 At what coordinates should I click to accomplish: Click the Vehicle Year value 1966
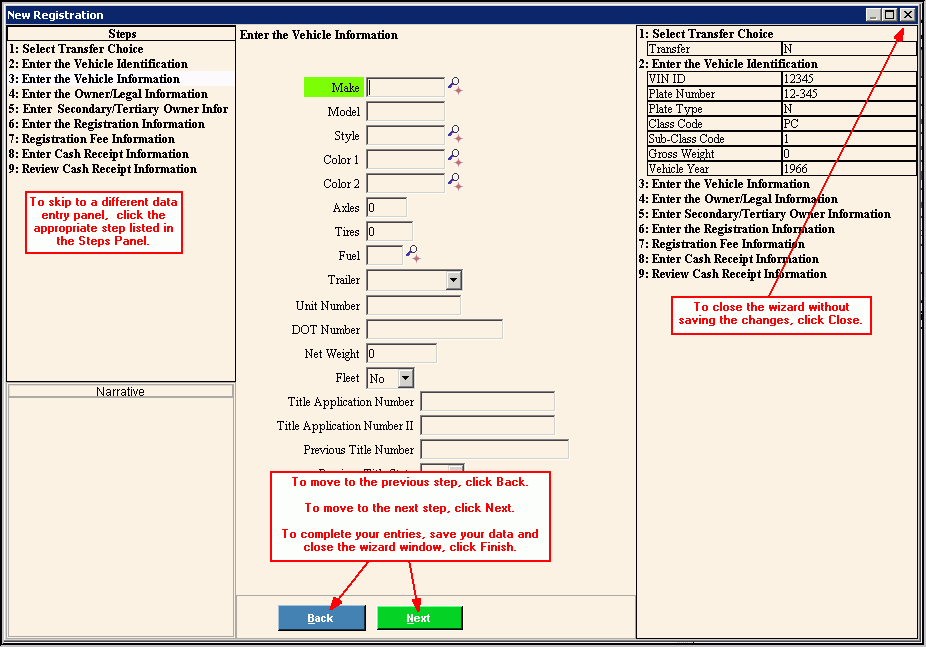click(x=849, y=169)
